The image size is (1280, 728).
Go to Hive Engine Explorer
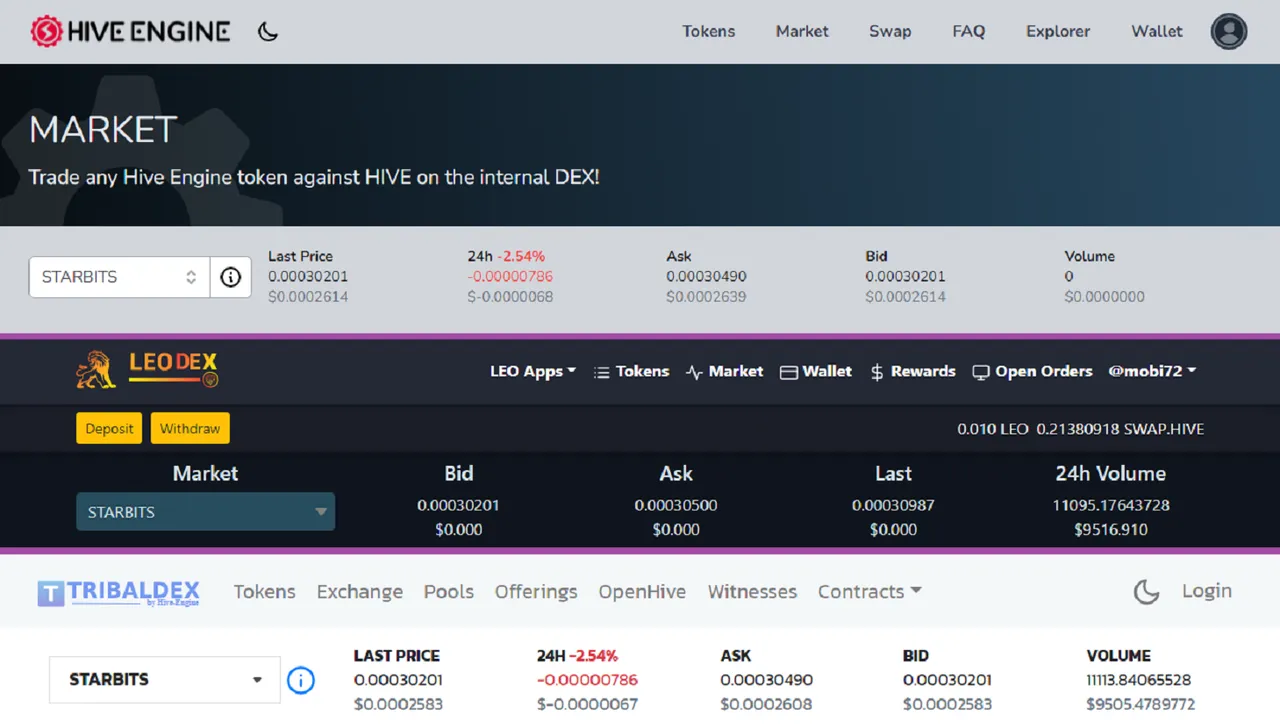(1058, 31)
